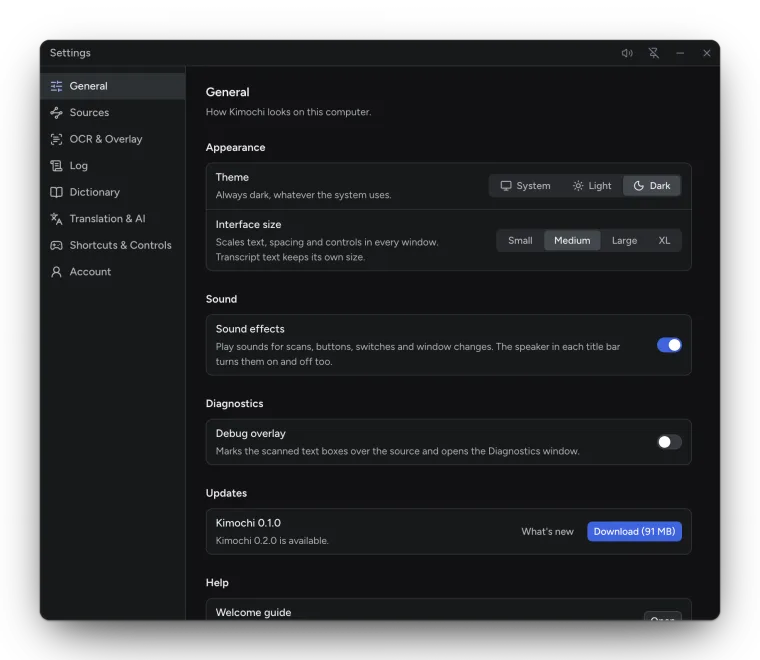Toggle the Sound effects switch off
The image size is (760, 660).
[669, 346]
